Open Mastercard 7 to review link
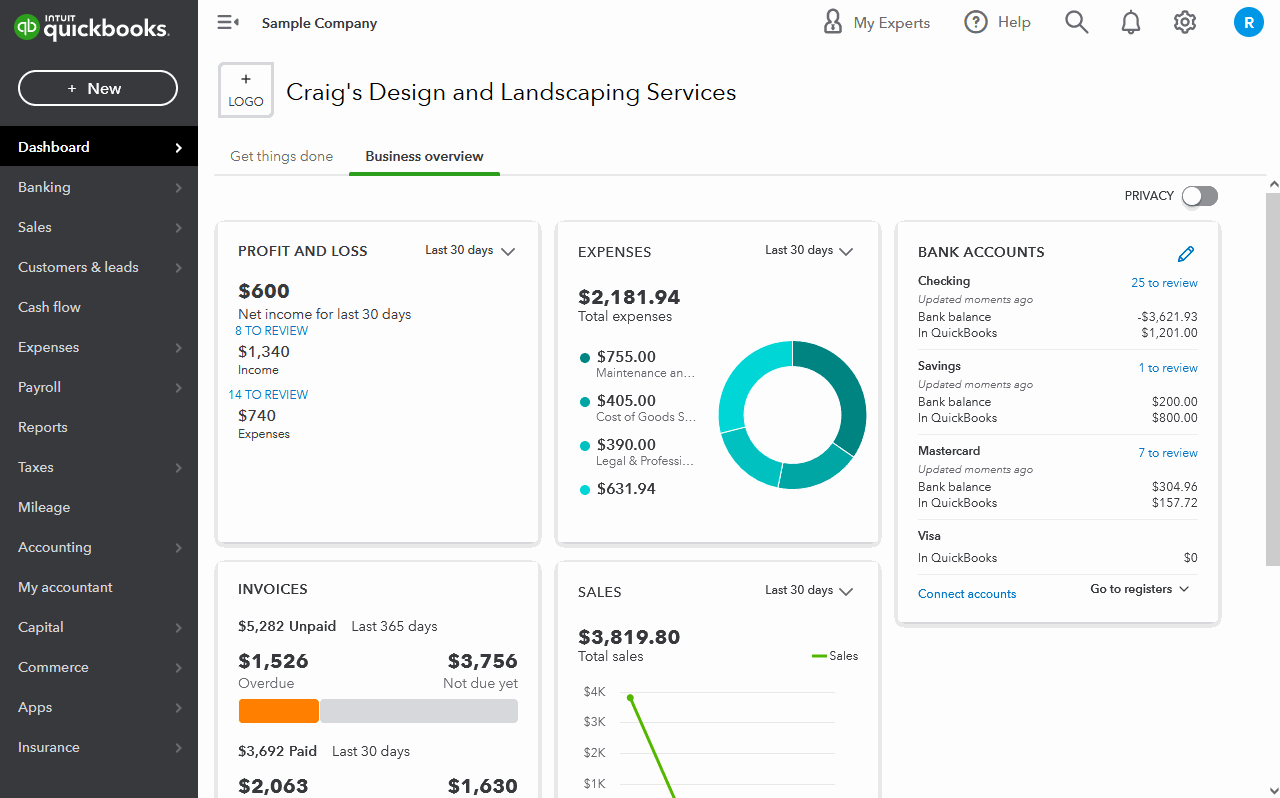This screenshot has width=1280, height=798. [1168, 453]
